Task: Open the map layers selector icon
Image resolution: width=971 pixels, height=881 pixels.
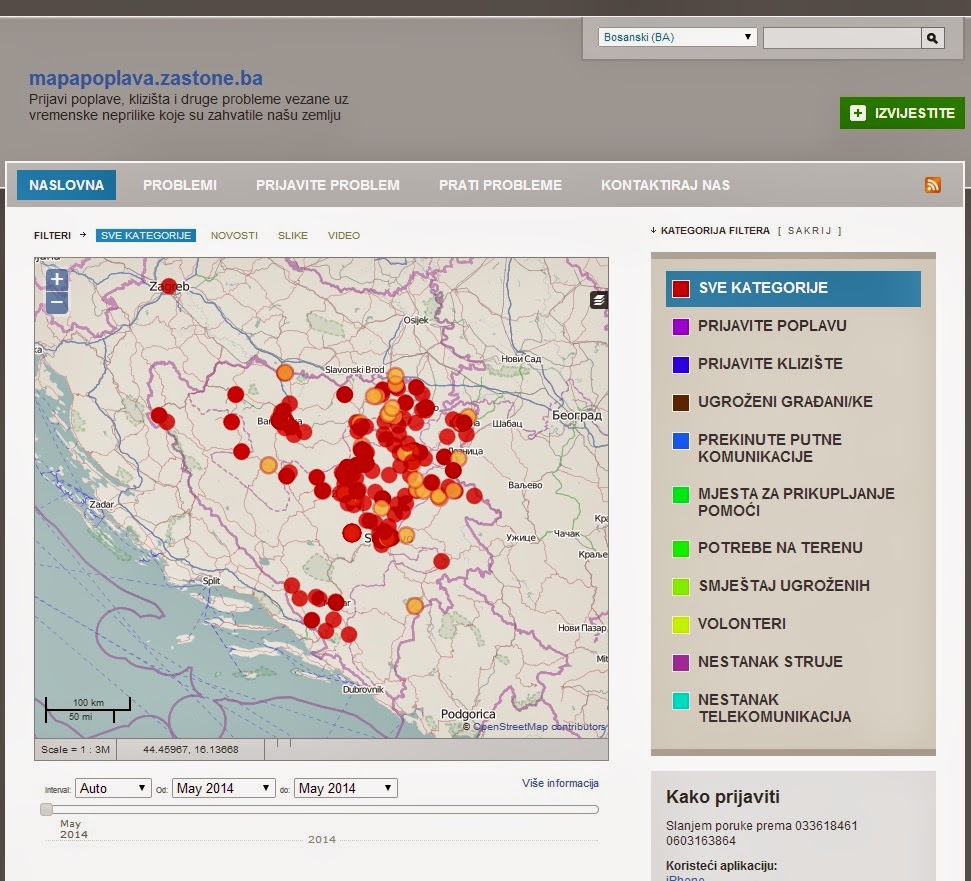Action: coord(598,298)
